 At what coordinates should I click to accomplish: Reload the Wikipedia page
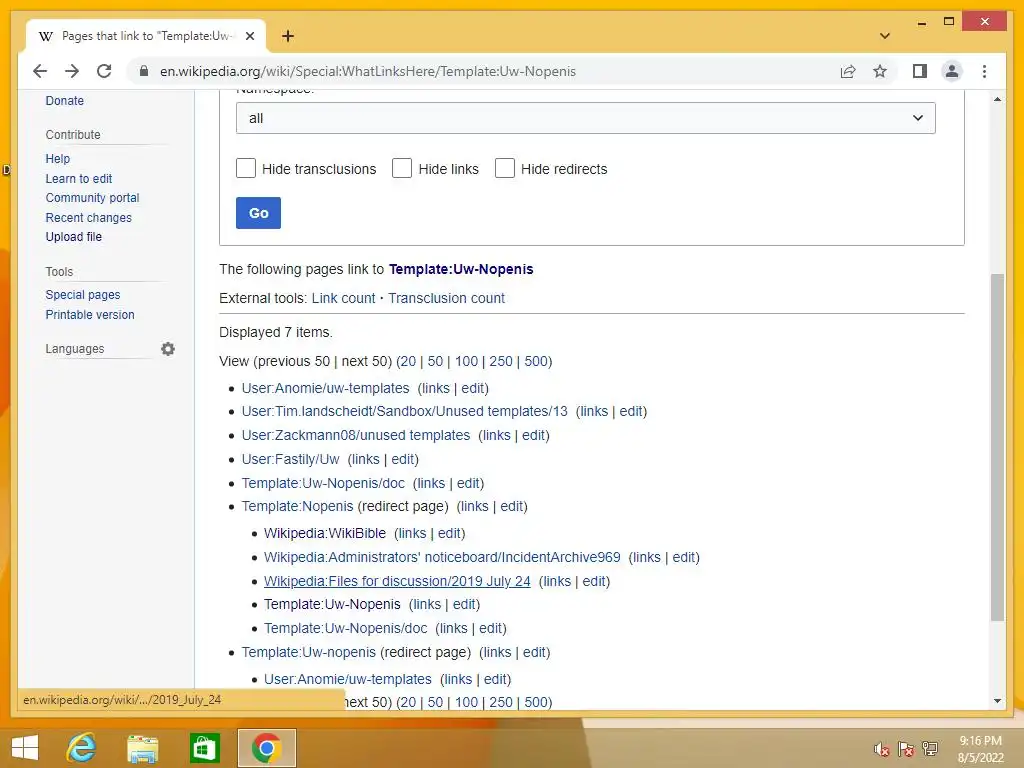[104, 71]
